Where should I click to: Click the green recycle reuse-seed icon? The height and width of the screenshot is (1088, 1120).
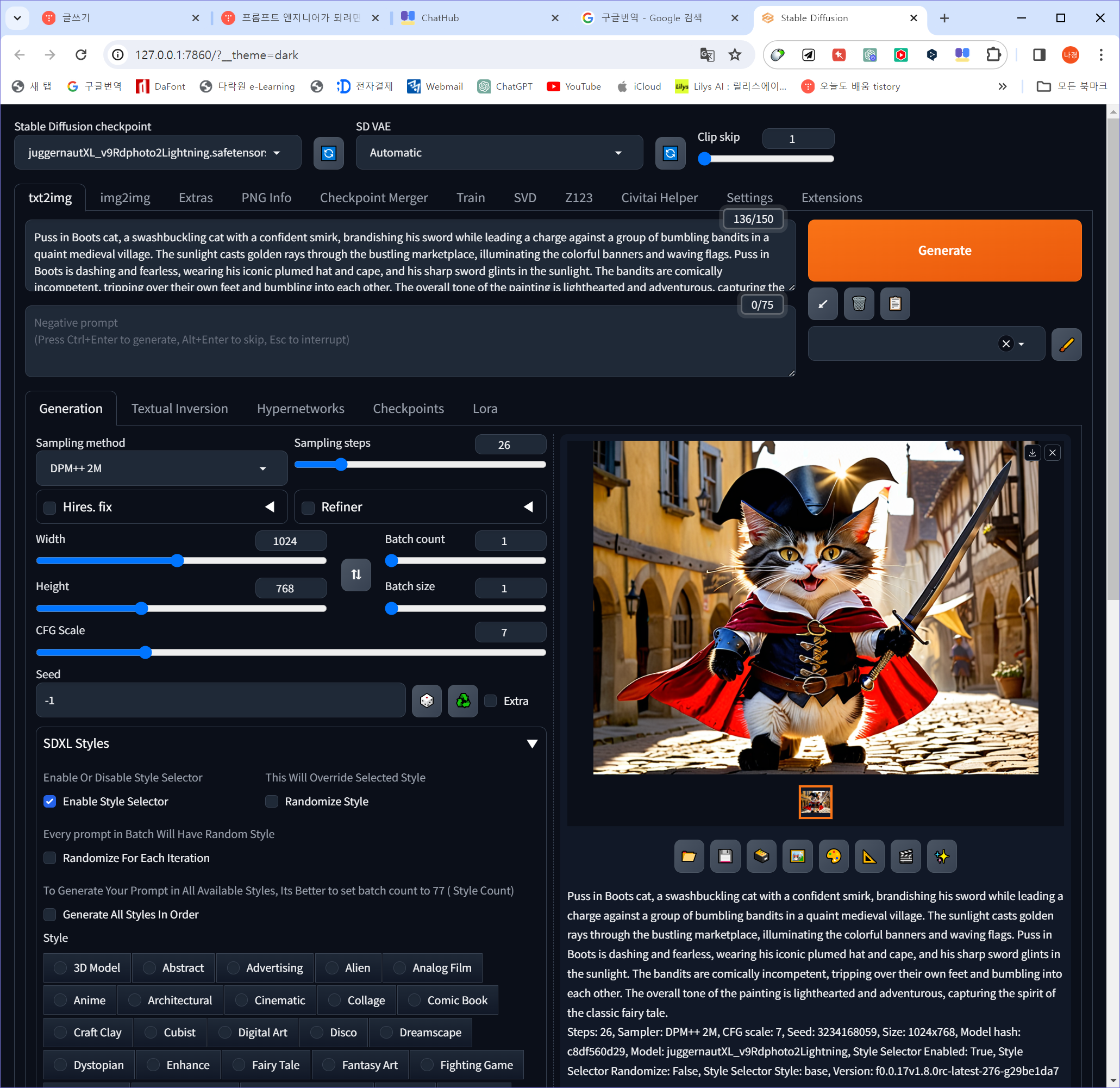(463, 701)
